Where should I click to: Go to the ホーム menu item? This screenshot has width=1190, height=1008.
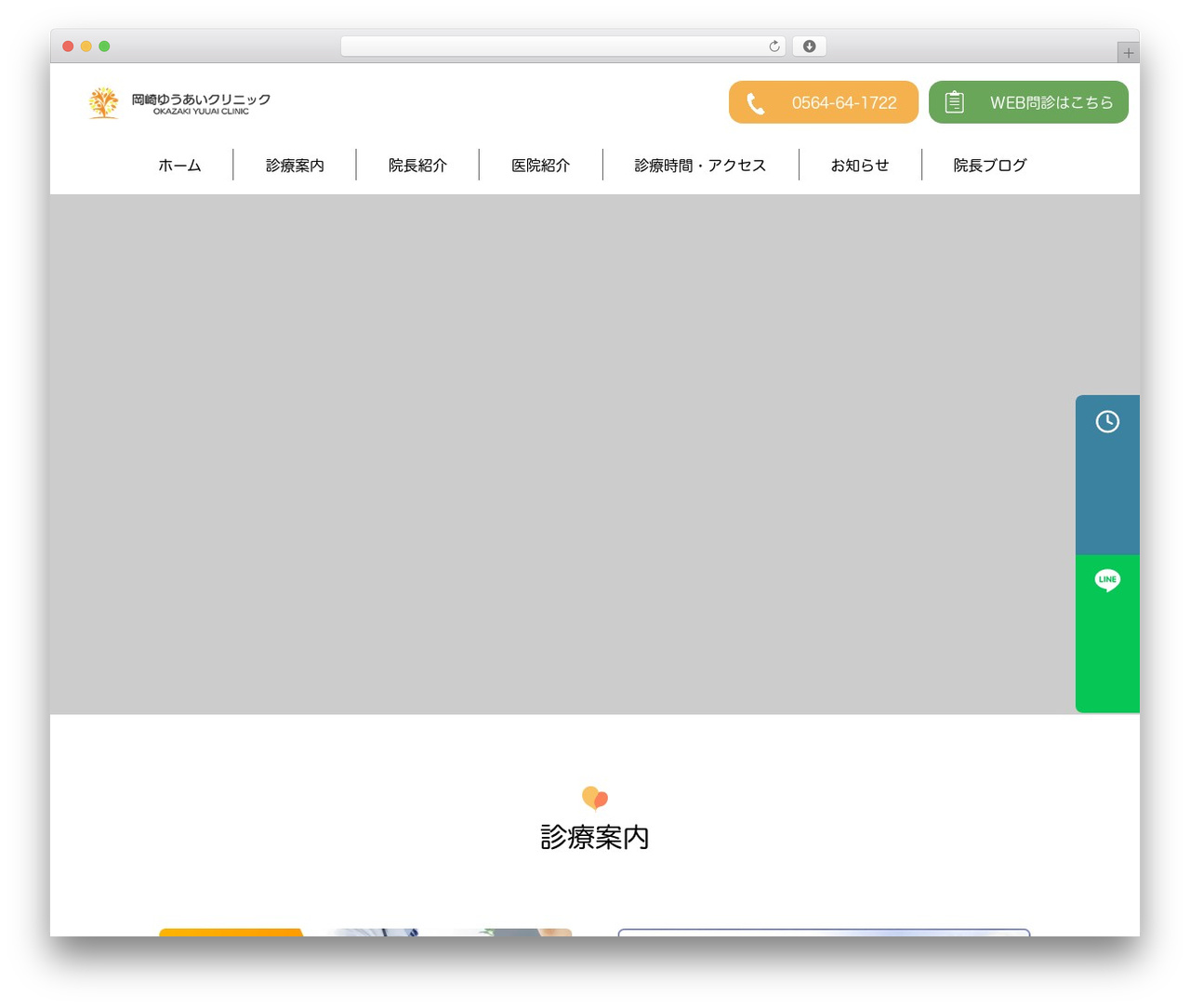[x=179, y=166]
